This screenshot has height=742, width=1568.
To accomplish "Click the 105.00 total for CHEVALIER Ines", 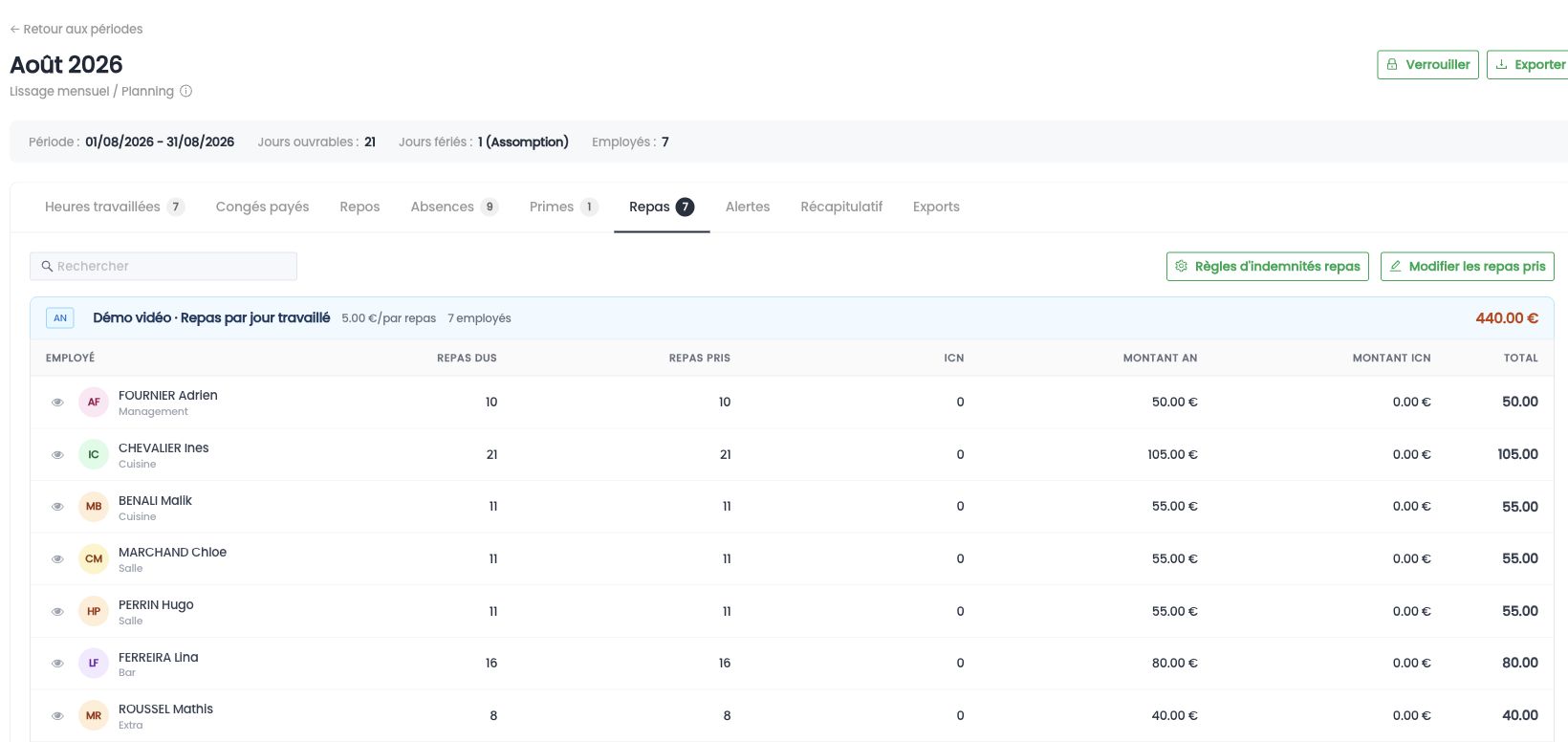I will (x=1518, y=455).
